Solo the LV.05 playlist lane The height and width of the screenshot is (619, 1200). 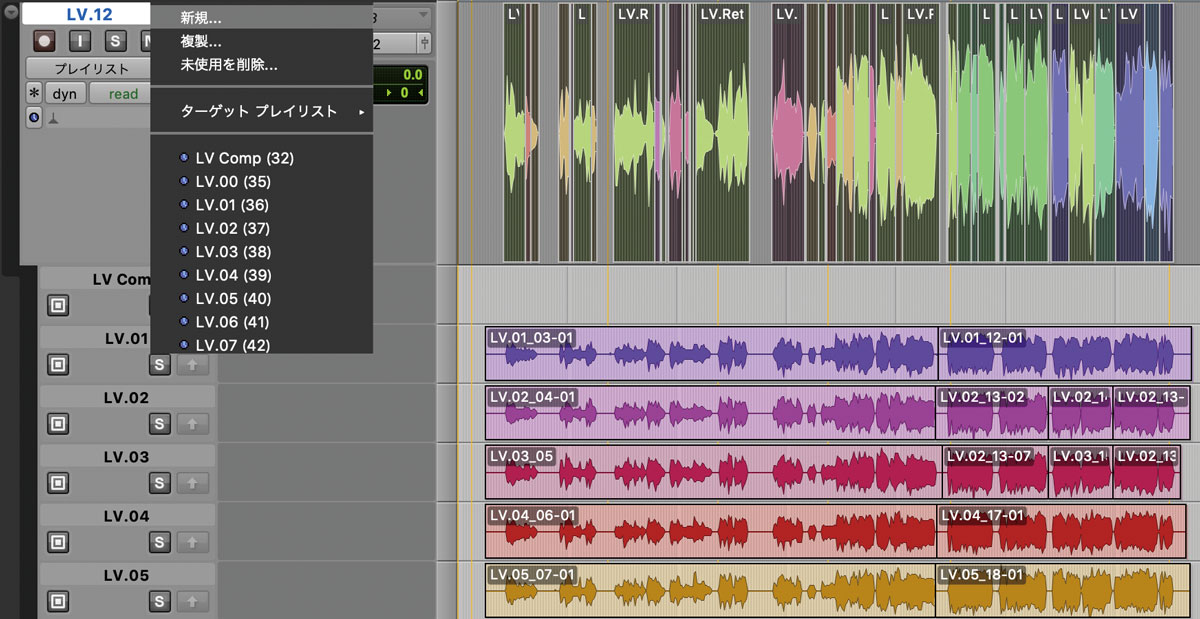pyautogui.click(x=160, y=601)
